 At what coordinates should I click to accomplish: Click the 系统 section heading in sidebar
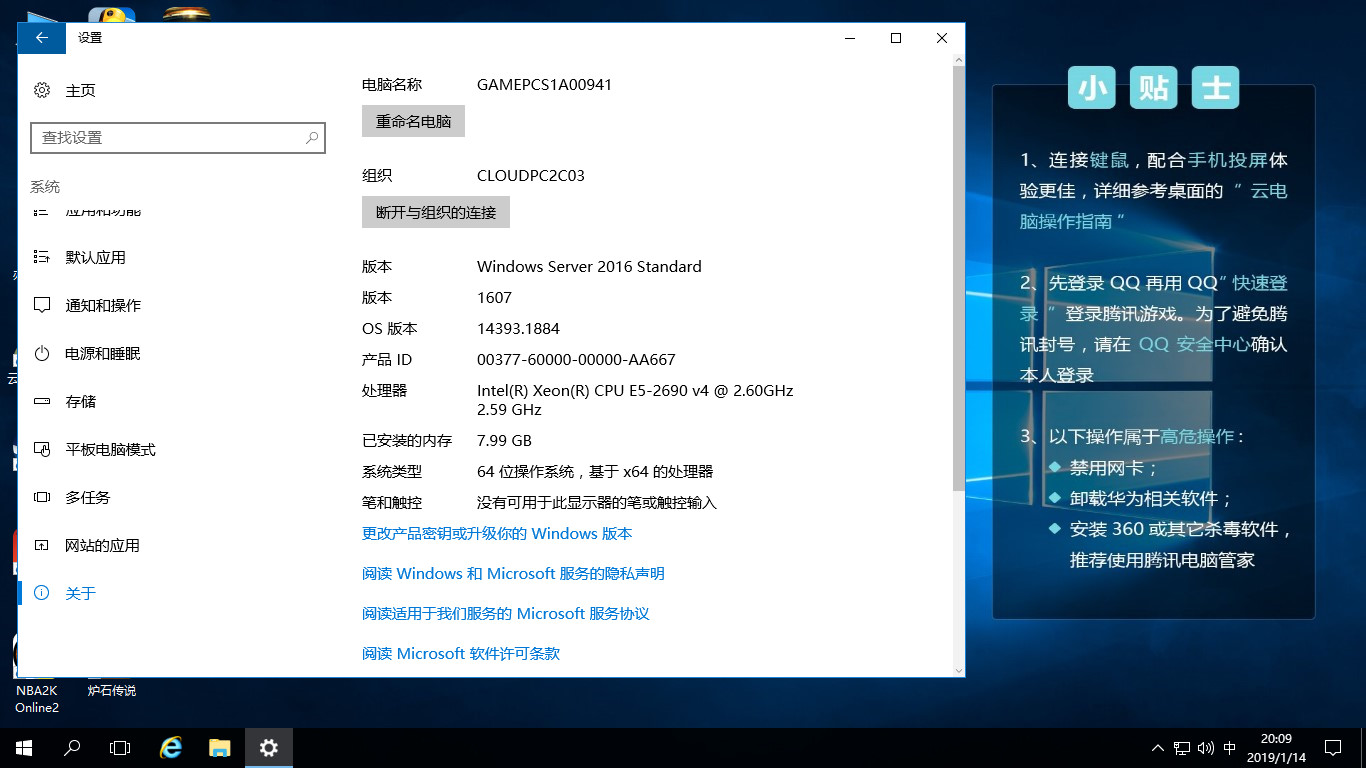[45, 187]
